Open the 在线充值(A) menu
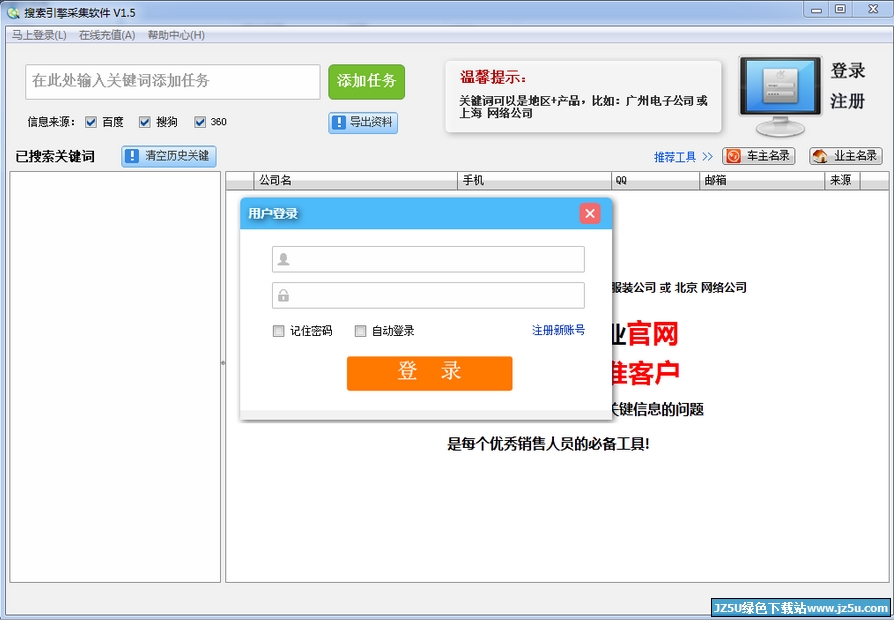This screenshot has height=620, width=894. pos(107,35)
